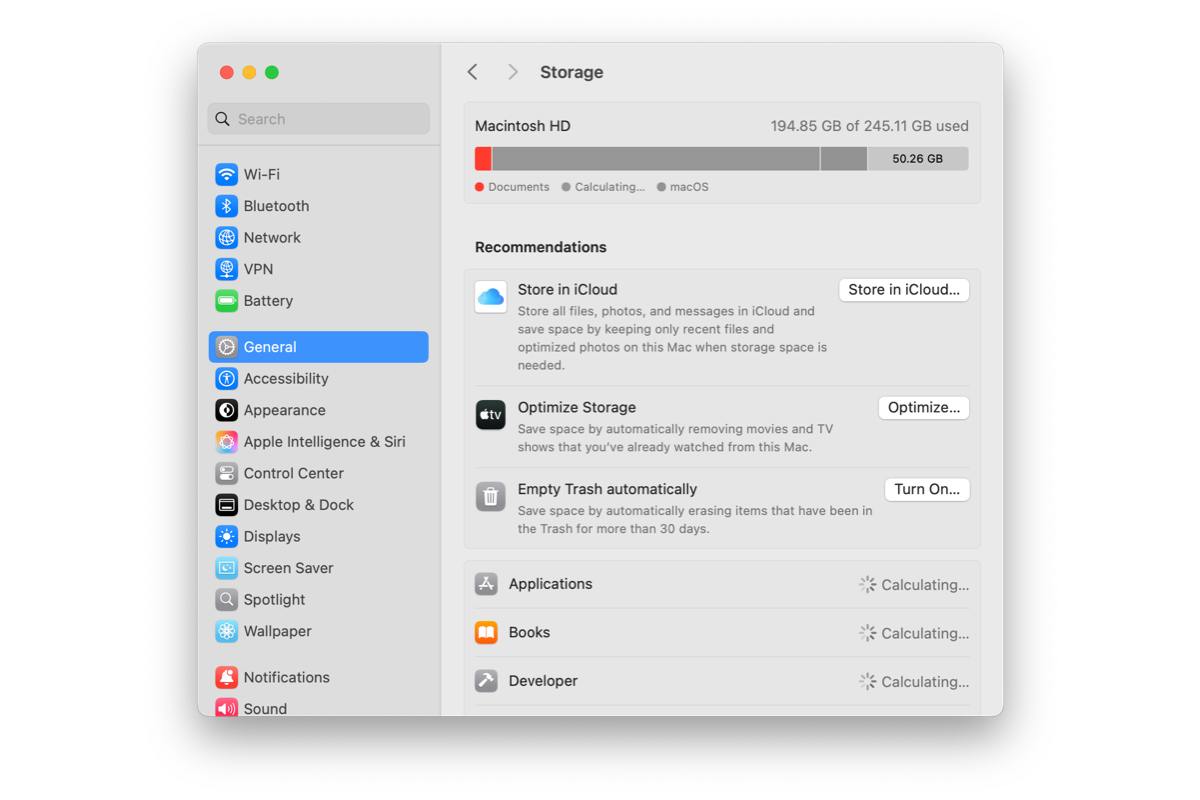
Task: Click the Spotlight magnifier icon
Action: coord(227,600)
